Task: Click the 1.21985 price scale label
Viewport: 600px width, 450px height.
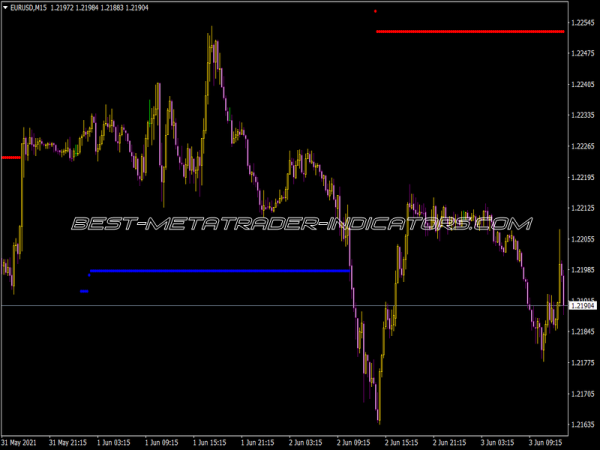Action: (581, 270)
